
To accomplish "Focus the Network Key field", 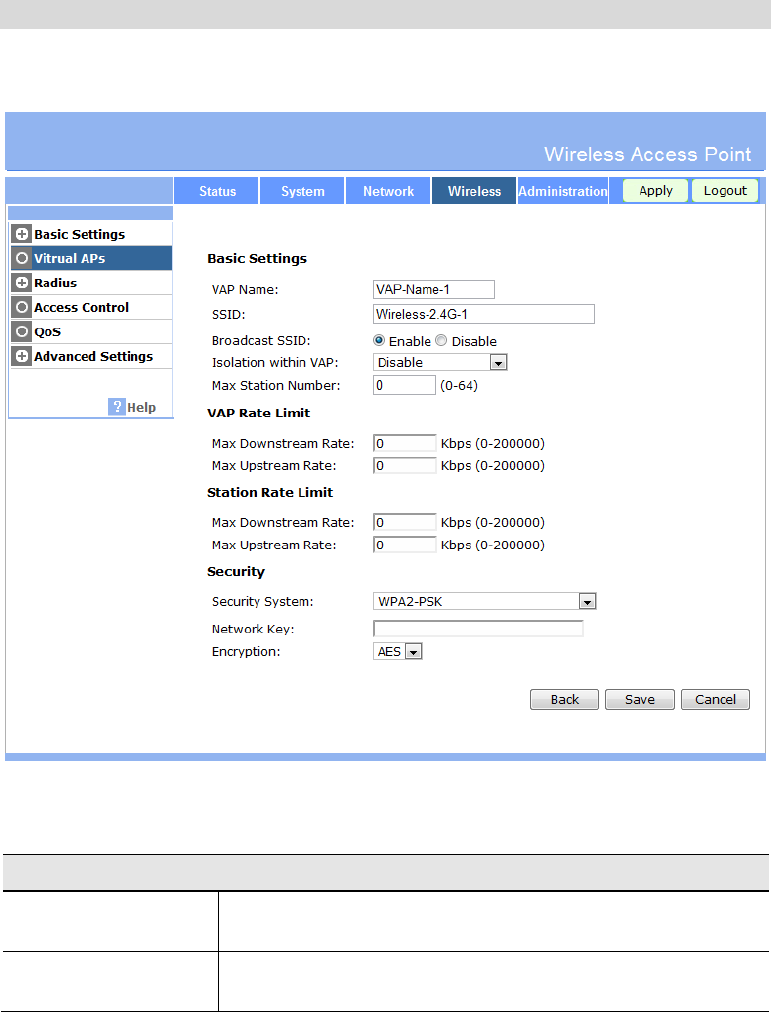I will click(478, 629).
